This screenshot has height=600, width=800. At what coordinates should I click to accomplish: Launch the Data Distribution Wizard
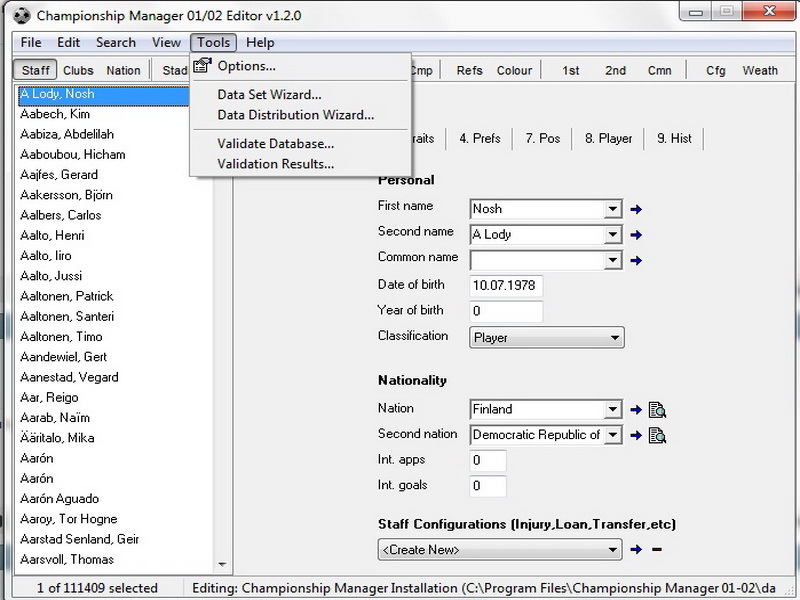click(x=300, y=115)
